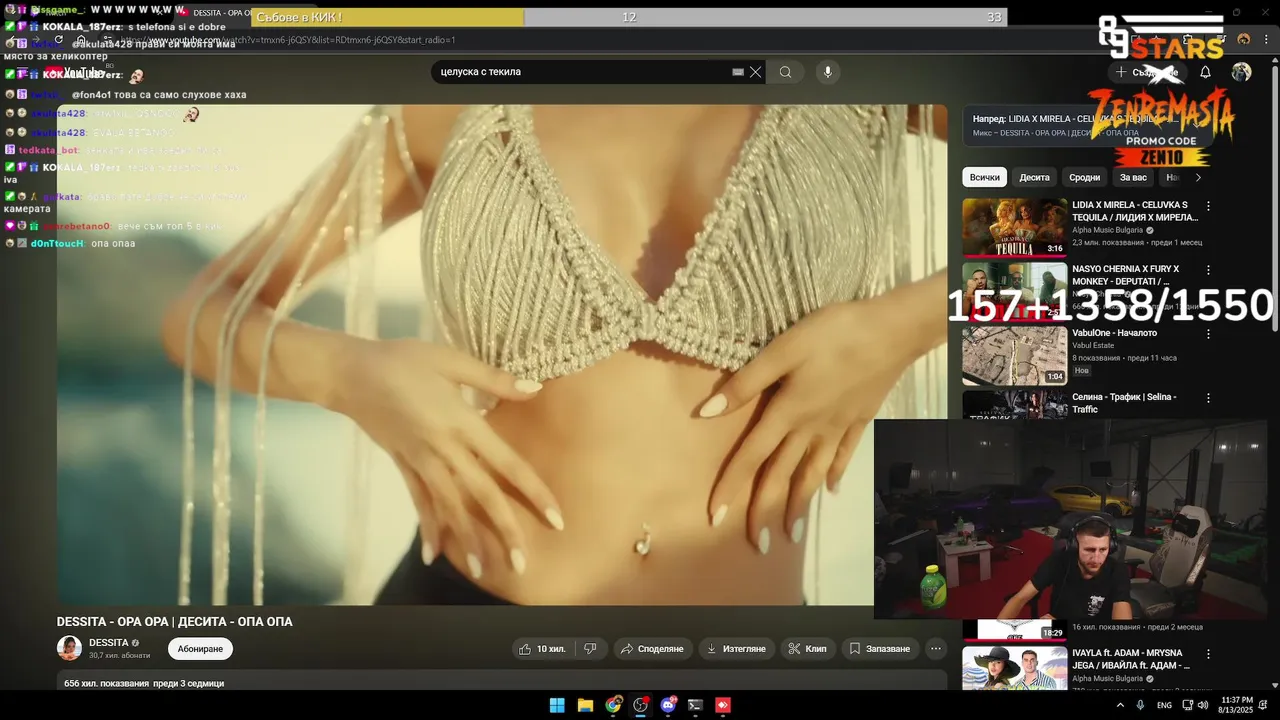1280x720 pixels.
Task: Open LIDIA X MIRELA Celuvka s Tequila thumbnail
Action: pyautogui.click(x=1014, y=227)
